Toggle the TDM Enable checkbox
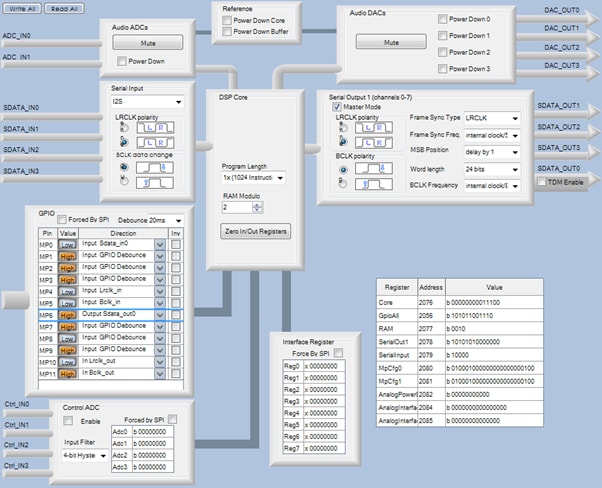Screen dimensions: 602x488 (541, 182)
